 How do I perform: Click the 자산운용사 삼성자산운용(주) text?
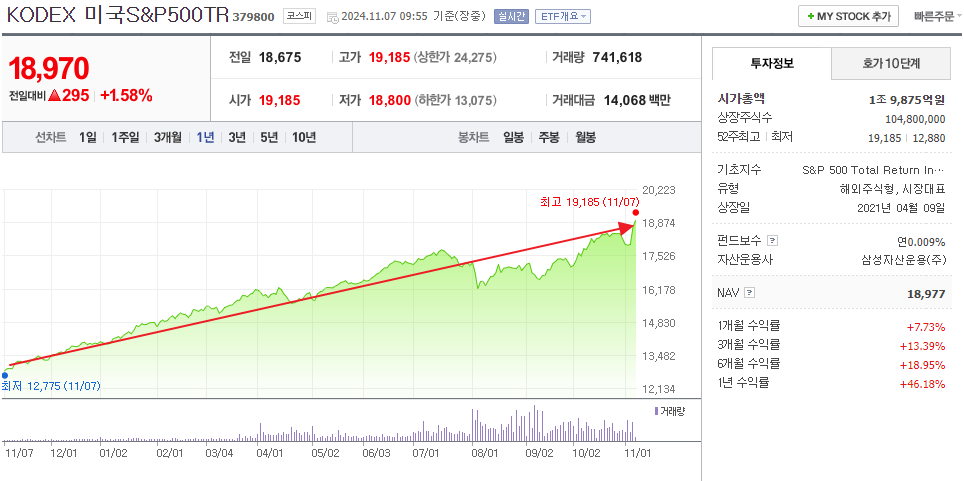(x=904, y=260)
